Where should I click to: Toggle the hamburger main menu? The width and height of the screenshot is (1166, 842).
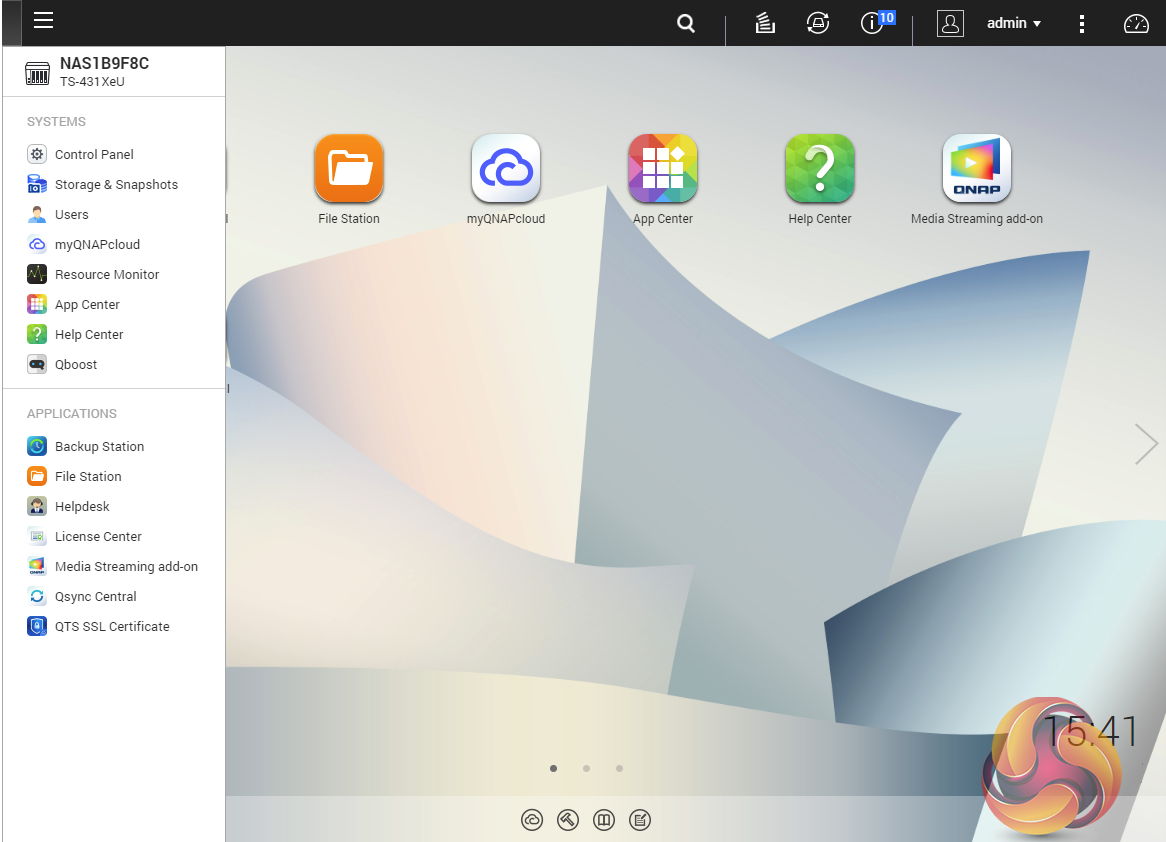point(43,21)
